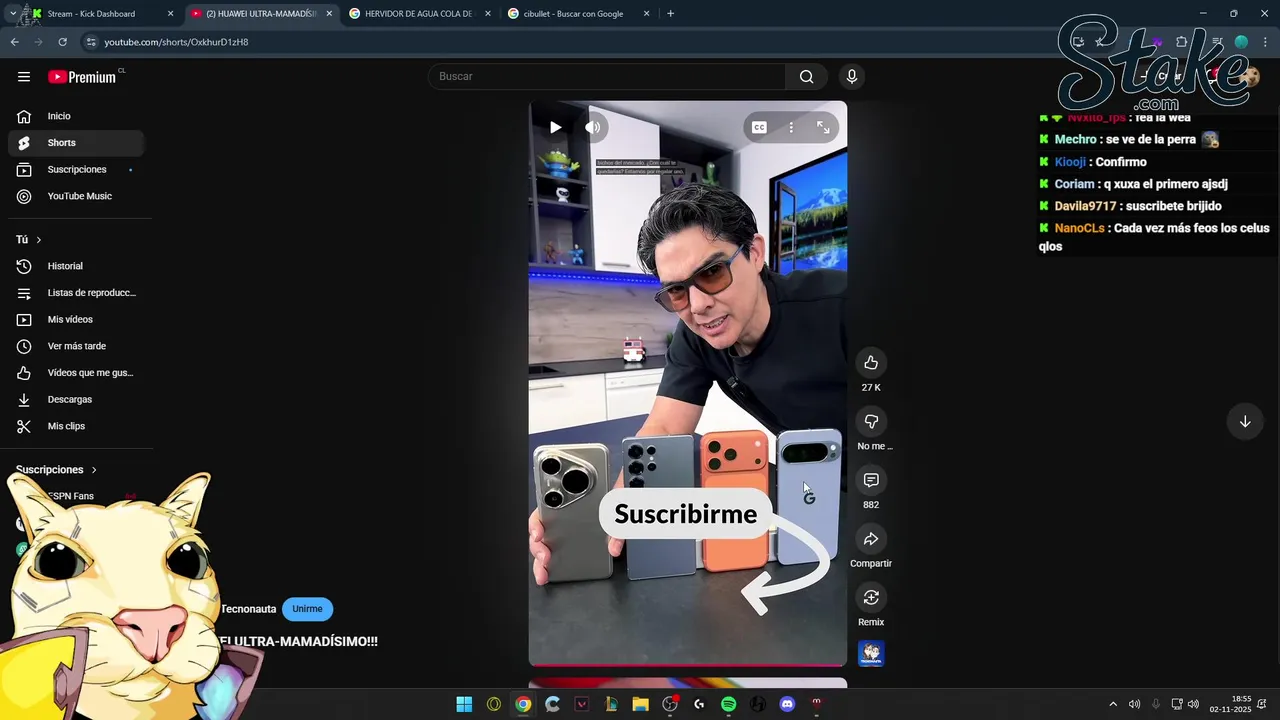Open League of Legends taskbar icon
Viewport: 1280px width, 720px height.
pyautogui.click(x=611, y=704)
